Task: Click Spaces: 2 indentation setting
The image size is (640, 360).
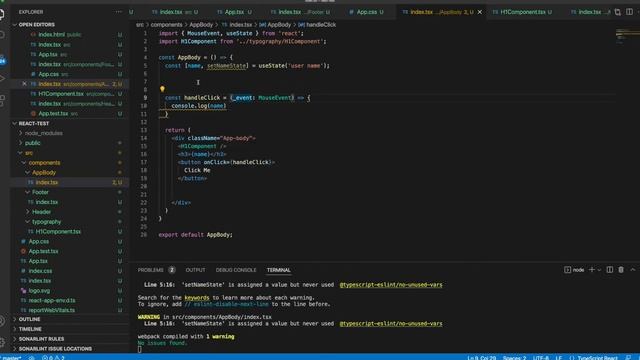Action: [514, 358]
